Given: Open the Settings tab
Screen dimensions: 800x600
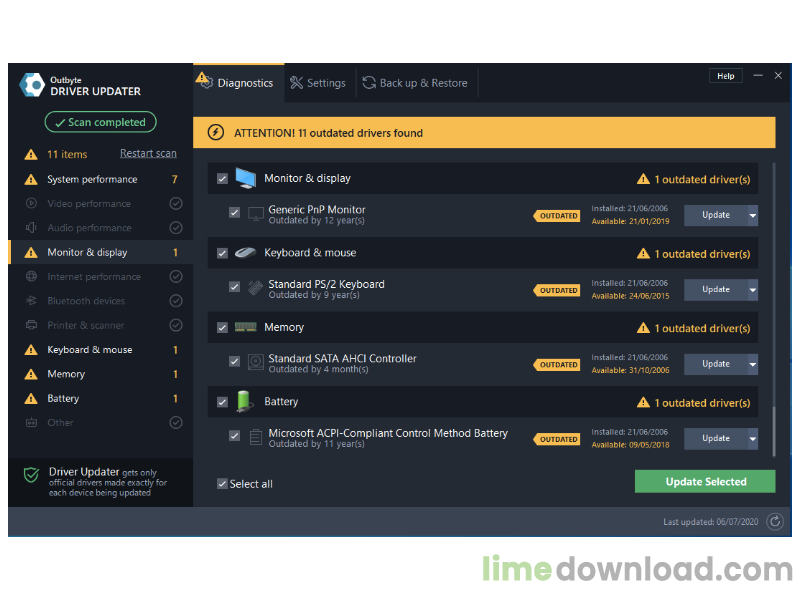Looking at the screenshot, I should coord(318,83).
